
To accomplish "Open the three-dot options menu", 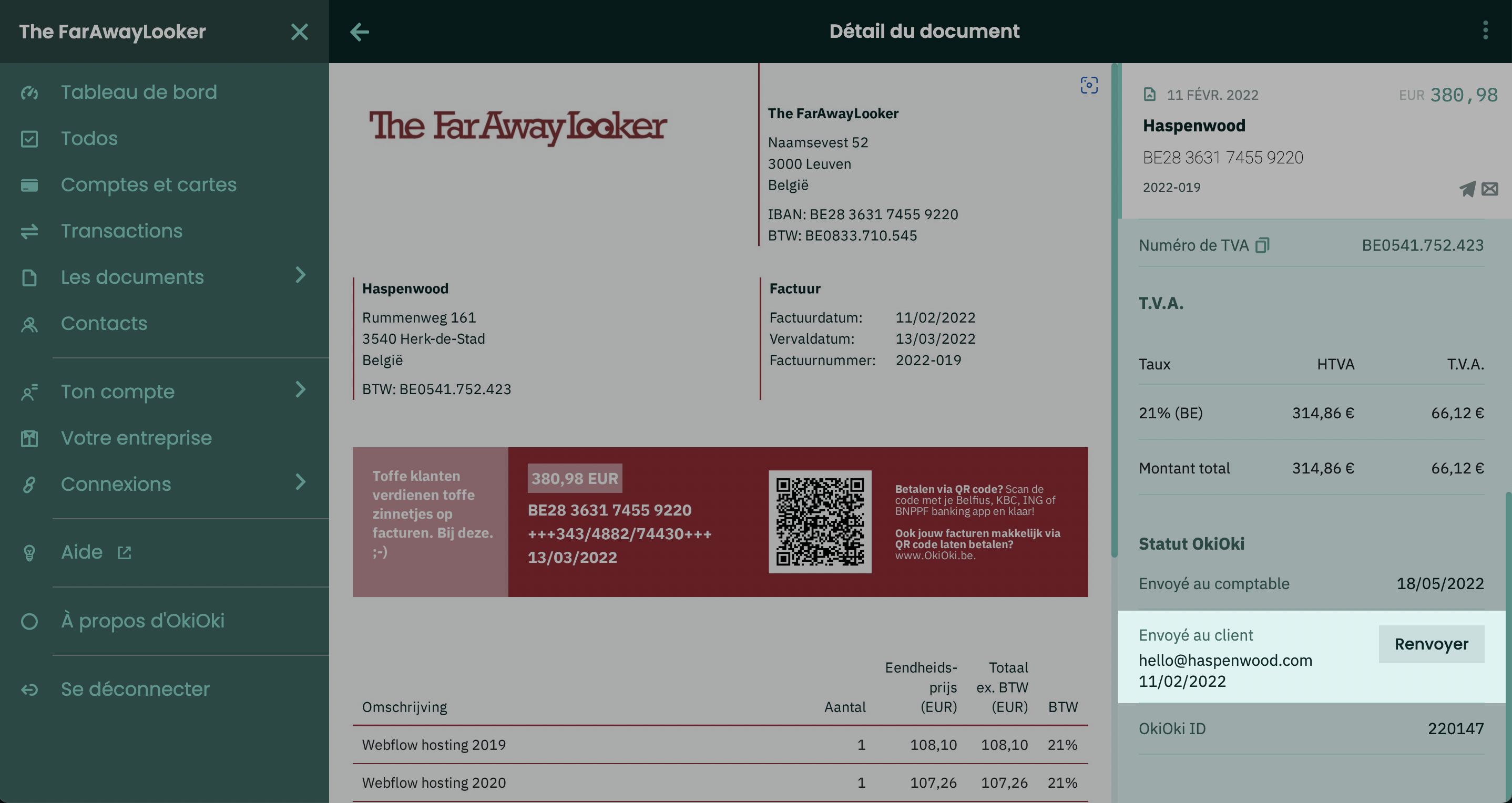I will point(1485,30).
